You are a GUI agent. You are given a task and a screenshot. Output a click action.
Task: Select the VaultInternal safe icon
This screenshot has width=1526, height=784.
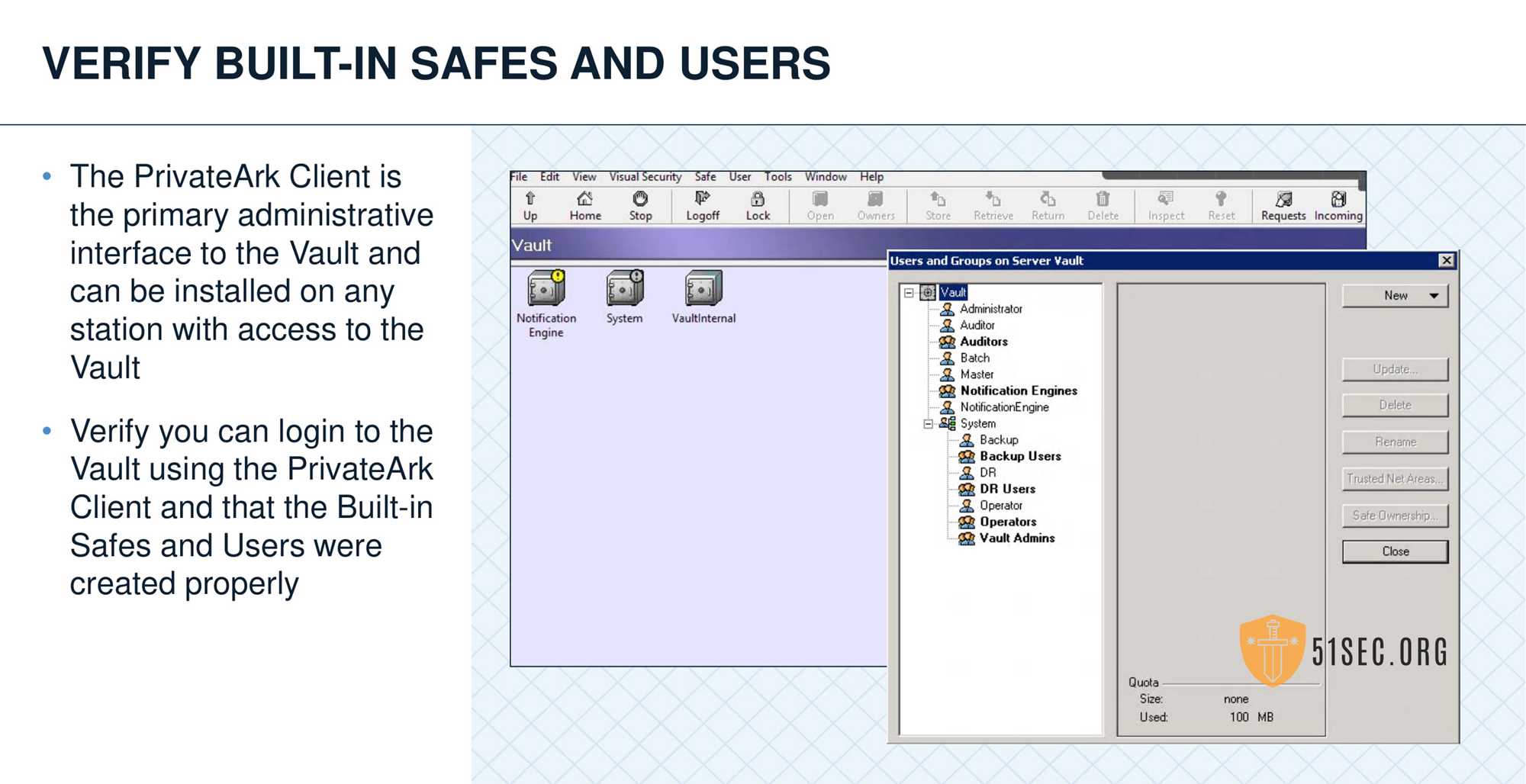tap(703, 289)
